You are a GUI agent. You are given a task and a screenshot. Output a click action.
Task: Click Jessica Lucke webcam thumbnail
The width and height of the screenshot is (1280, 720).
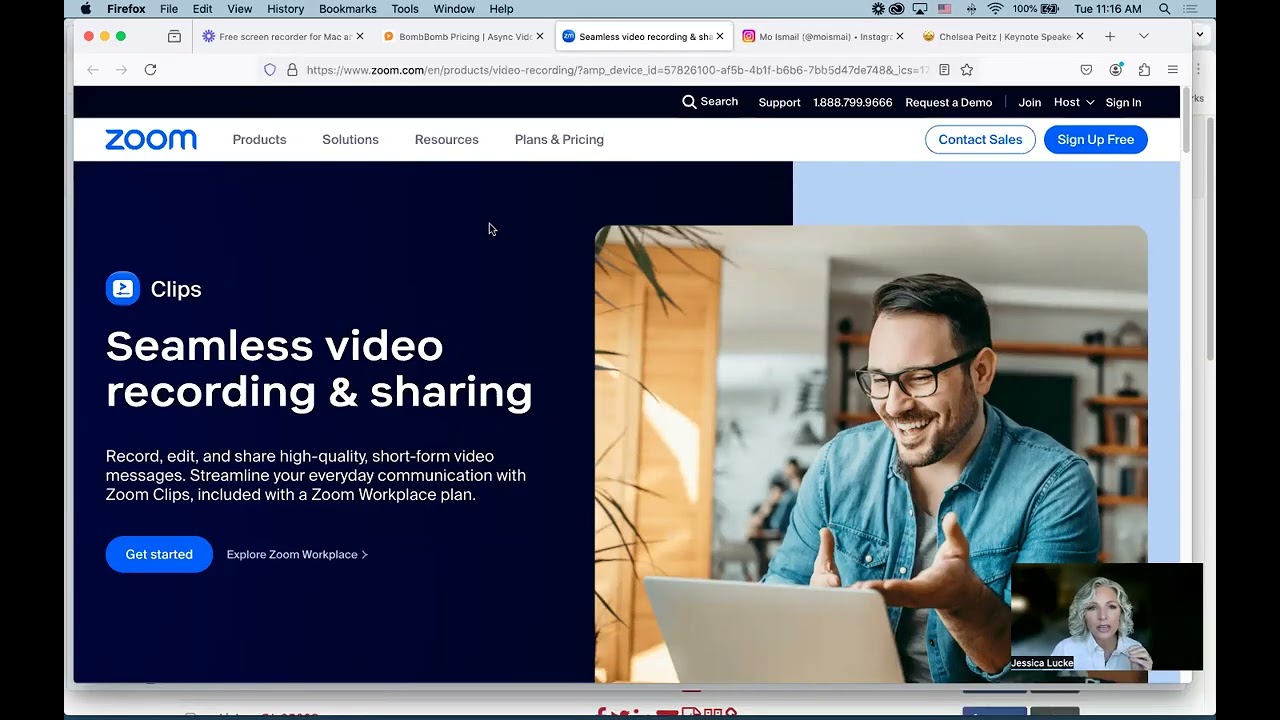coord(1106,616)
